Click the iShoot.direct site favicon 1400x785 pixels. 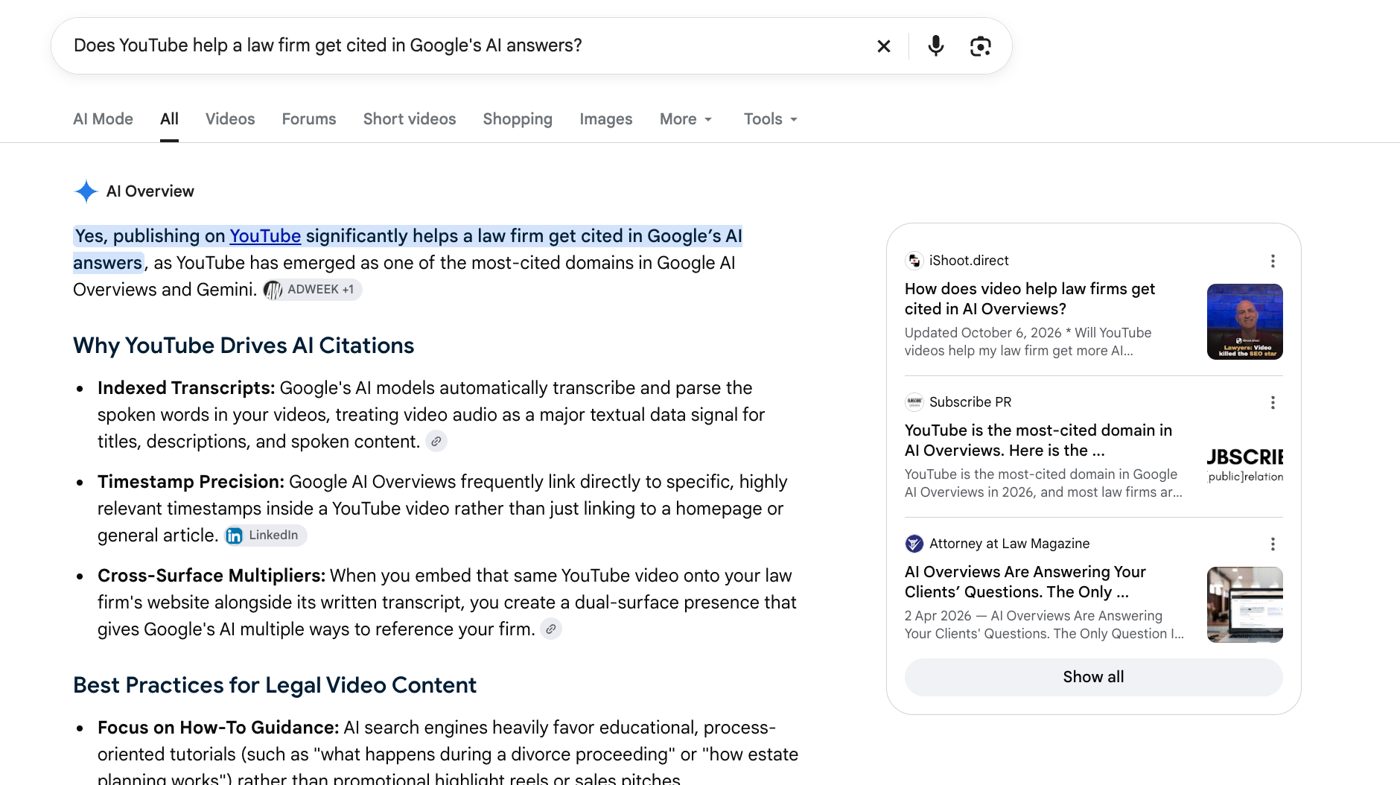pyautogui.click(x=914, y=261)
